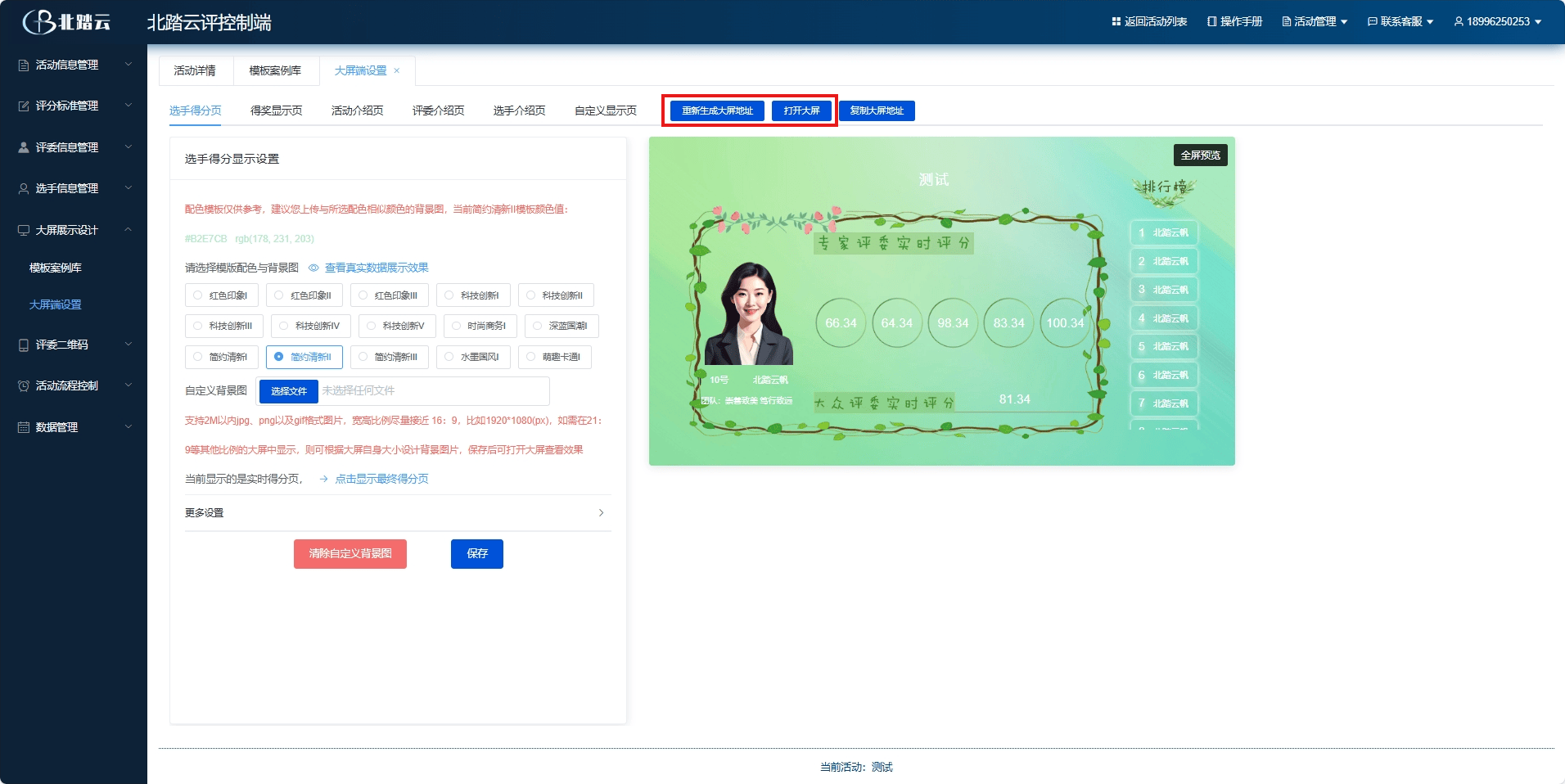This screenshot has width=1565, height=784.
Task: Select the 红色印象I template radio button
Action: 198,295
